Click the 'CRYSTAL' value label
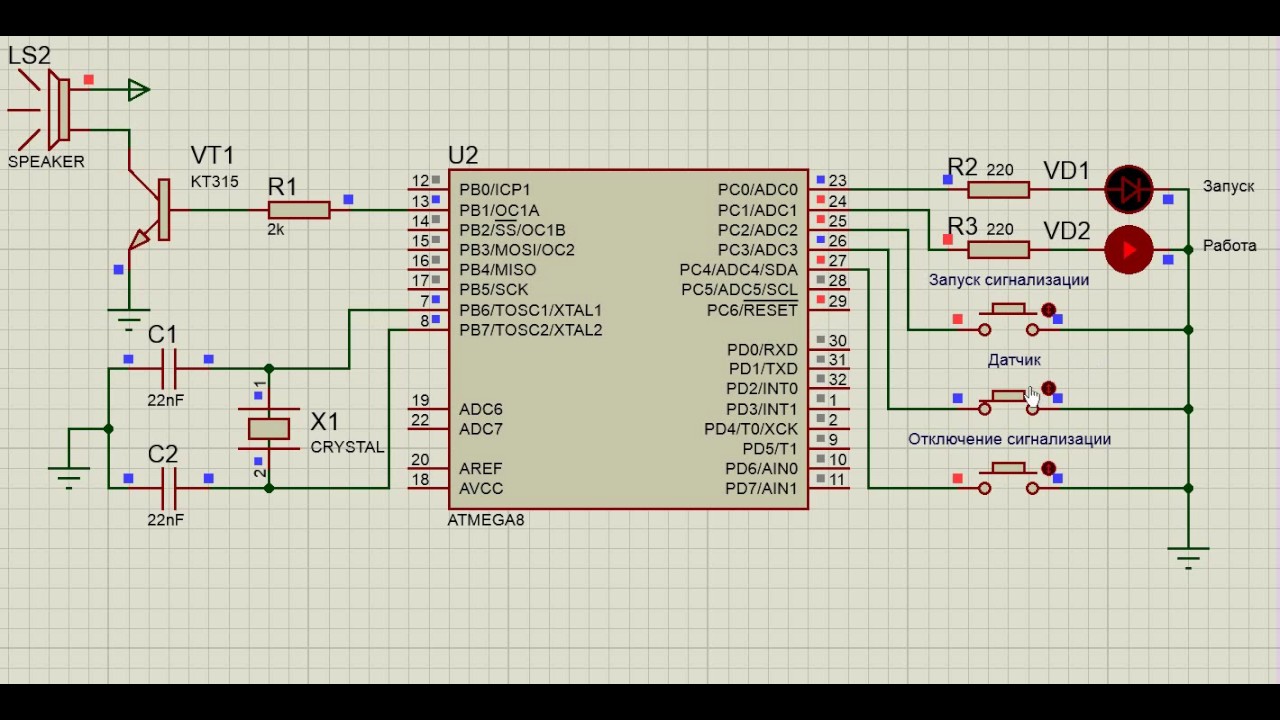Viewport: 1280px width, 720px height. pyautogui.click(x=347, y=447)
